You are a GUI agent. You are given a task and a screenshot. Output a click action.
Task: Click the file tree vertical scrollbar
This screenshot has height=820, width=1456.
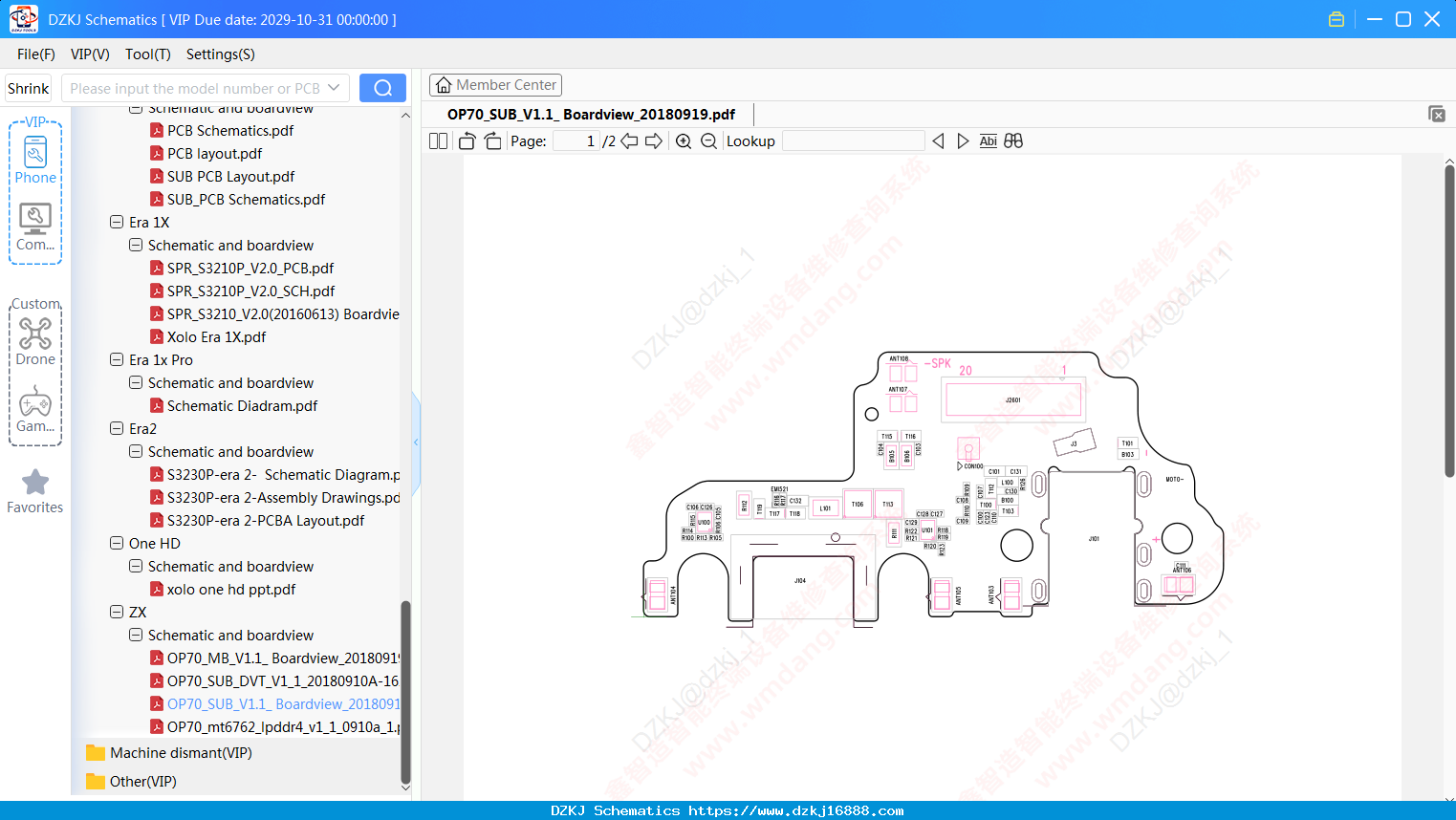click(405, 692)
